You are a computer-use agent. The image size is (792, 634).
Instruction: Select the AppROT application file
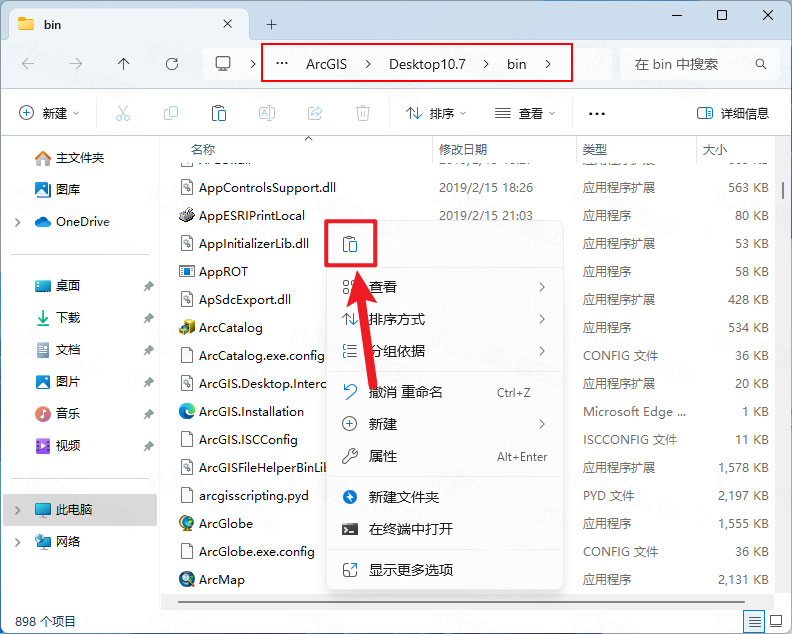tap(223, 272)
